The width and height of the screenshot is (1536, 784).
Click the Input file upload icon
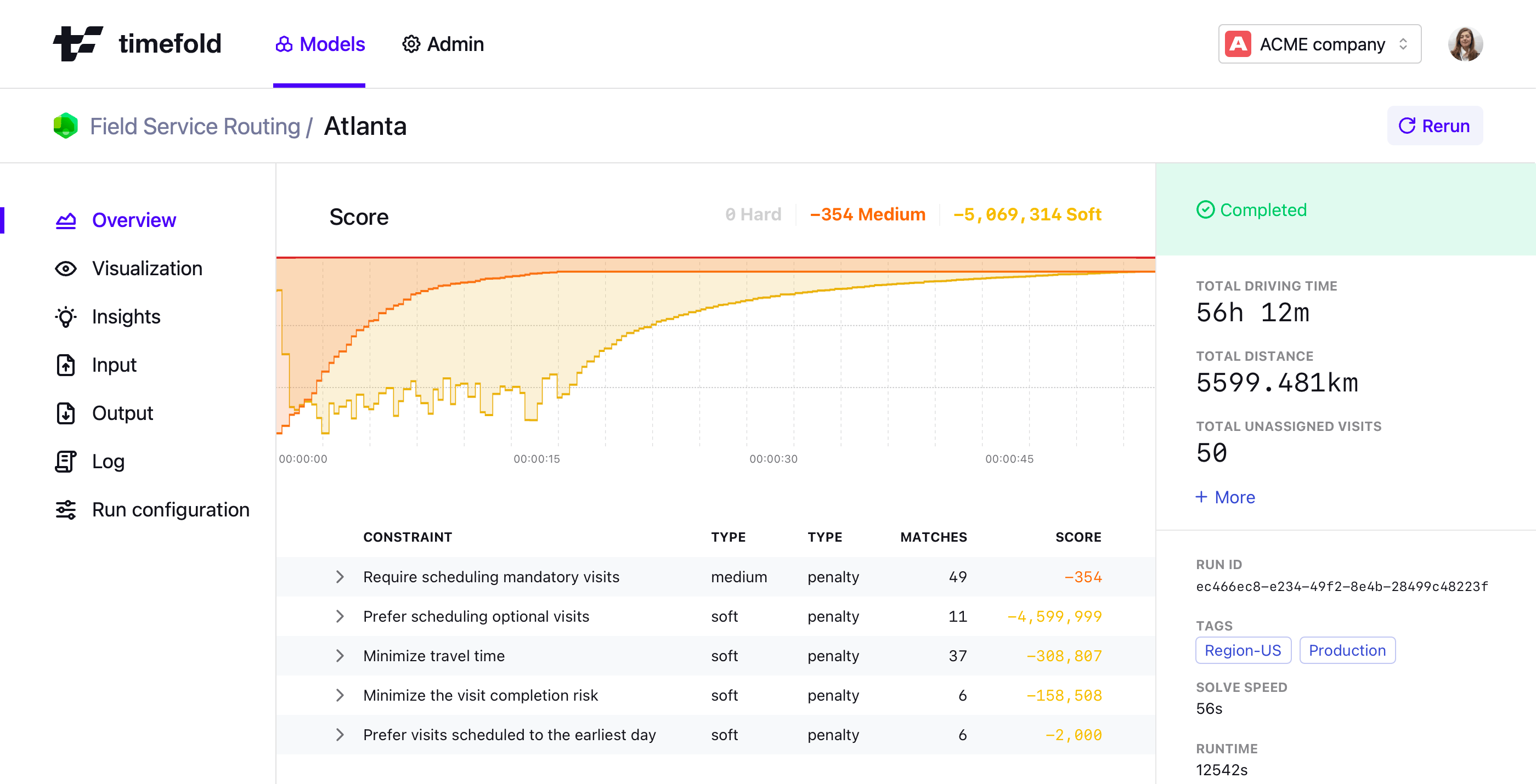[66, 365]
